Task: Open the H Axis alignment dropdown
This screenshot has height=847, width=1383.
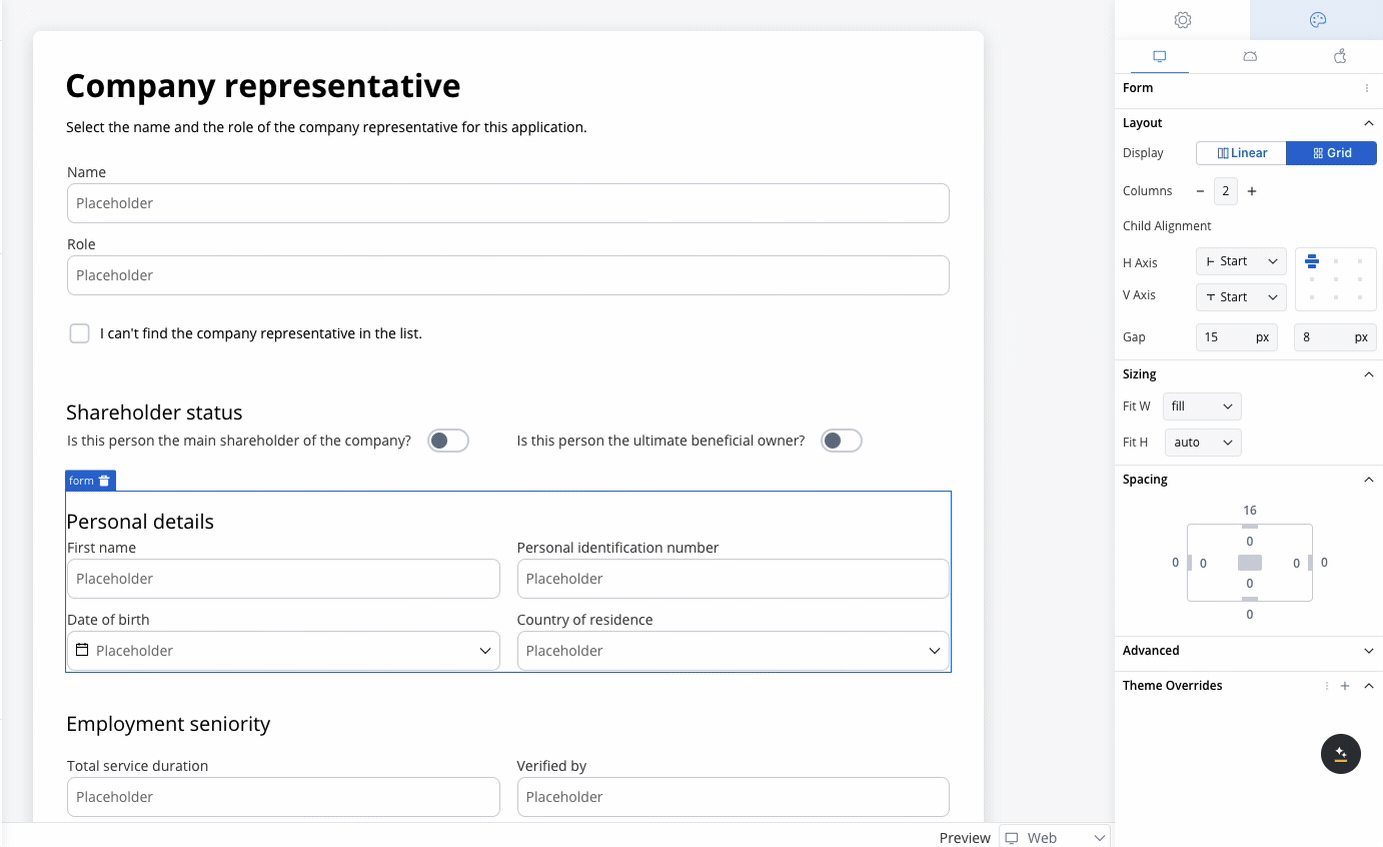Action: pyautogui.click(x=1241, y=261)
